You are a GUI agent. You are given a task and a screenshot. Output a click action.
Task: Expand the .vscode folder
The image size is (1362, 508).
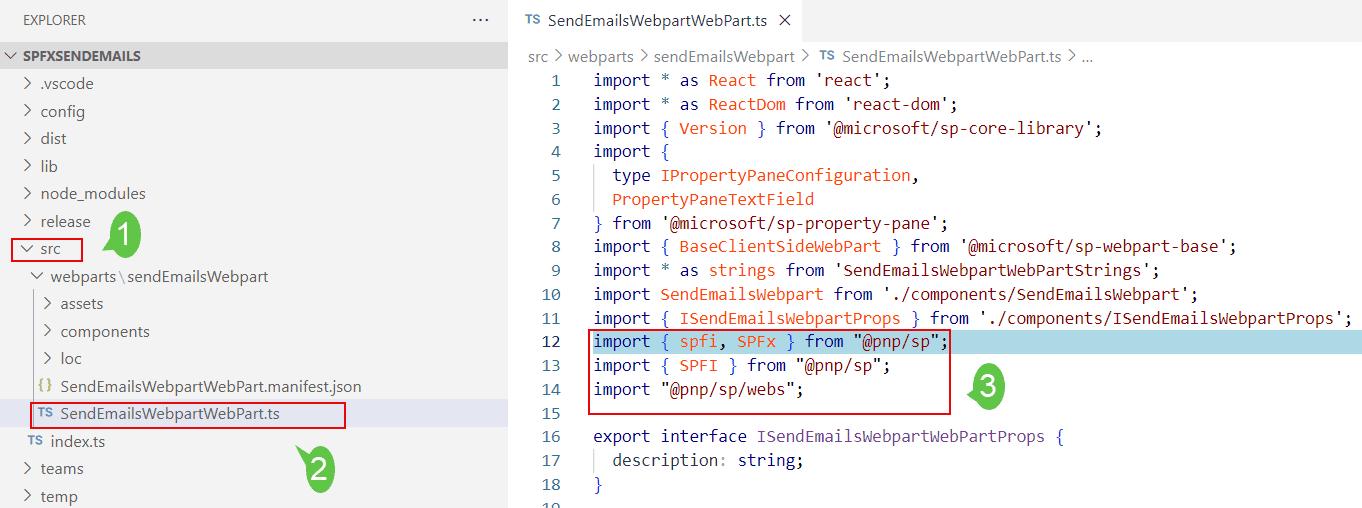tap(28, 84)
